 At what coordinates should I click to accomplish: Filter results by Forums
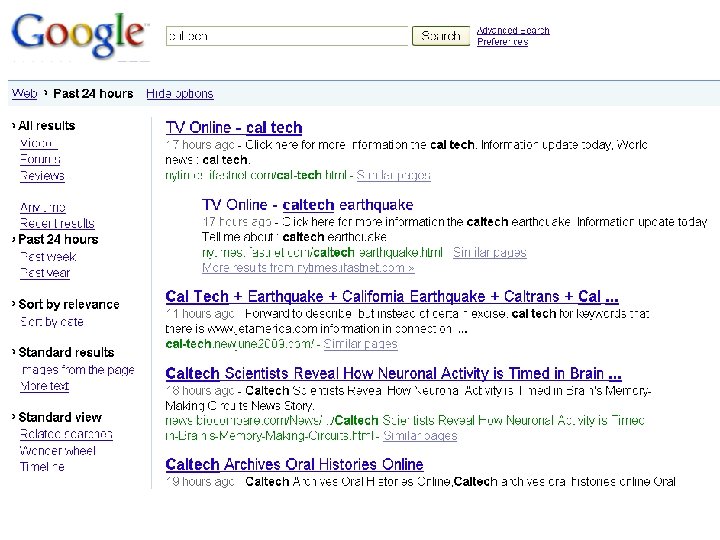click(x=40, y=159)
